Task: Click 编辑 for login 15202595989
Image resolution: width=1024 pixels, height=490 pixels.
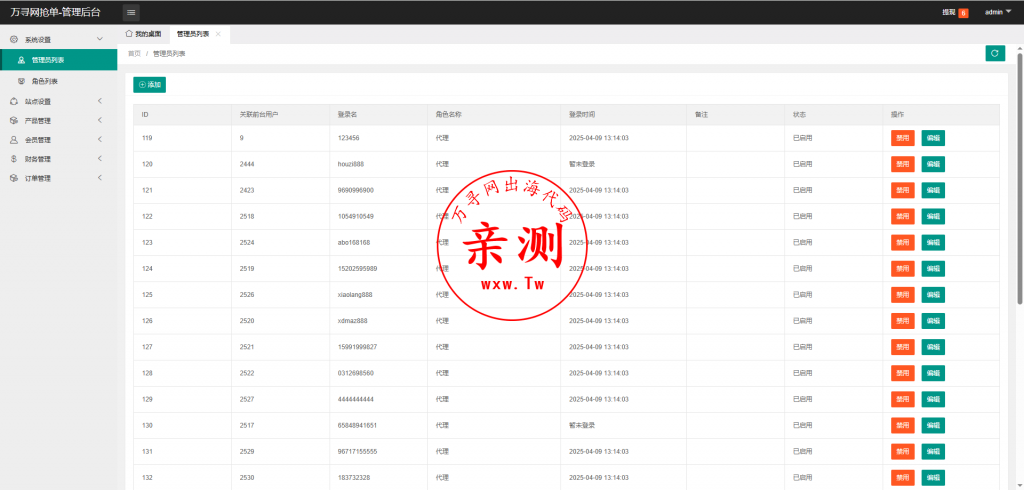Action: (933, 269)
